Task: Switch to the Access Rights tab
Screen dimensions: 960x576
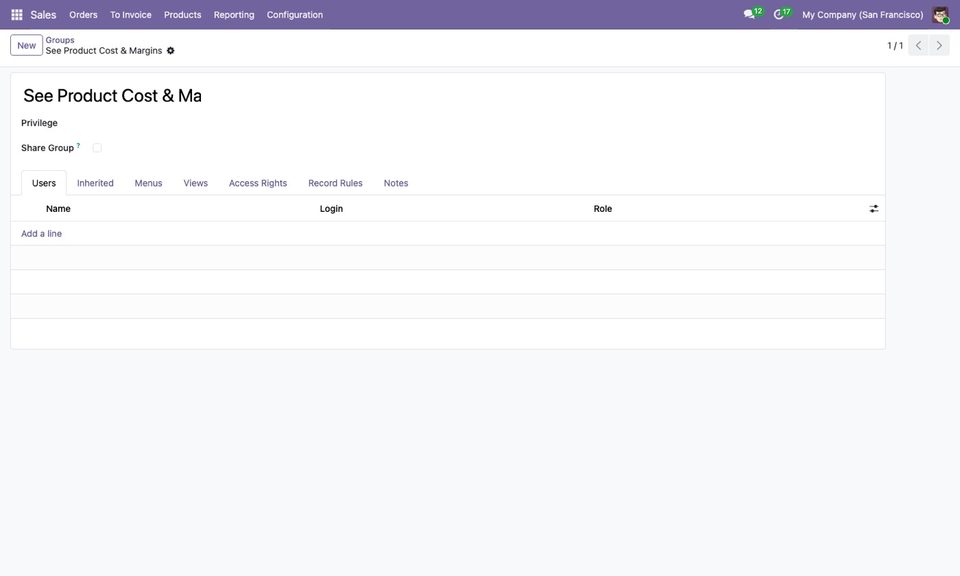Action: (258, 183)
